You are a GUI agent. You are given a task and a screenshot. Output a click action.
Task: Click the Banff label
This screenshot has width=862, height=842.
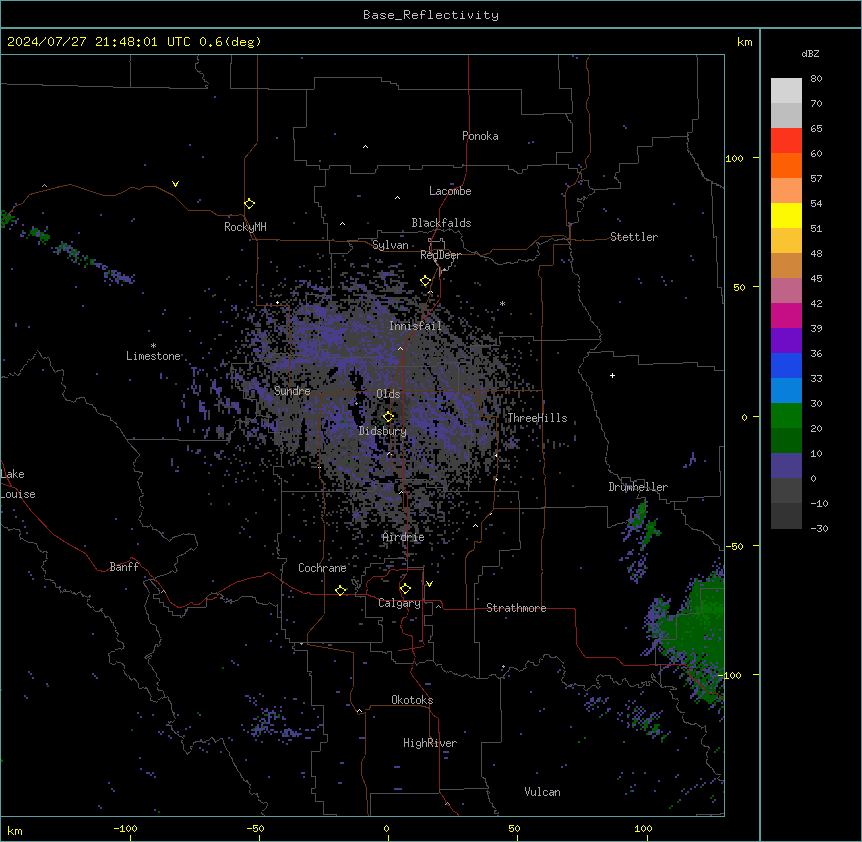[x=124, y=567]
